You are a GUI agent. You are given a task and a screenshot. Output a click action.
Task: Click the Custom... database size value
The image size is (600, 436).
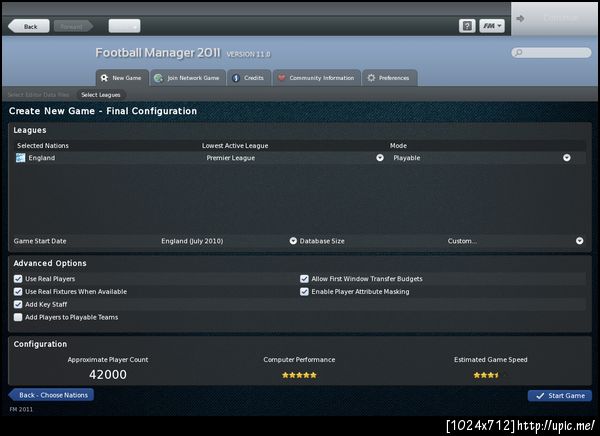point(462,241)
